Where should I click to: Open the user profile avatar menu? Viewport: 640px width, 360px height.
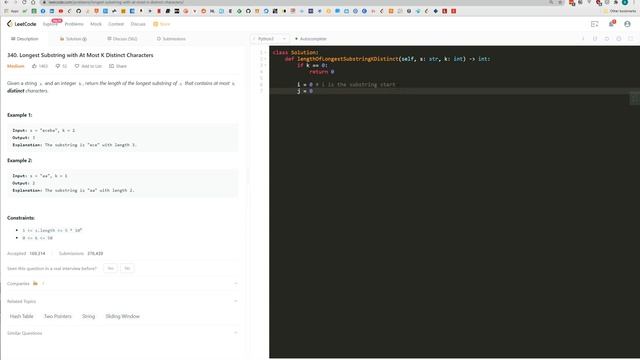627,24
